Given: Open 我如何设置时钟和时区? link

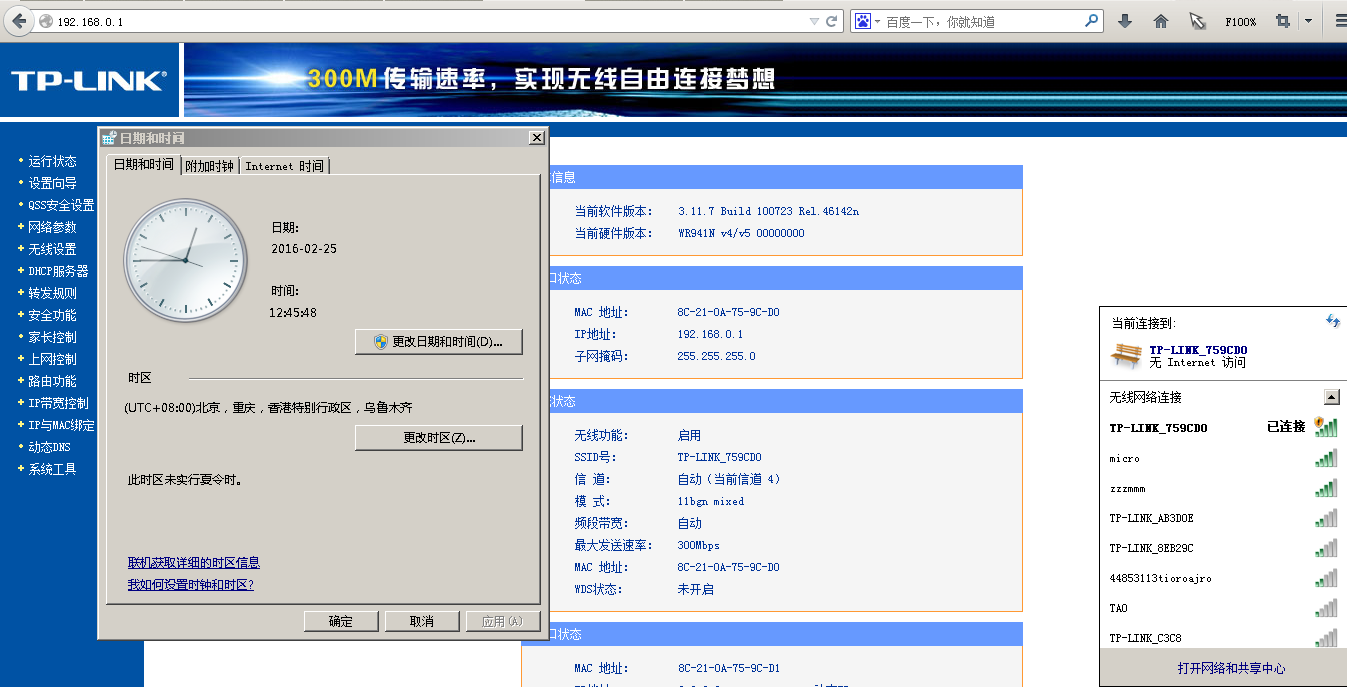Looking at the screenshot, I should [x=190, y=585].
